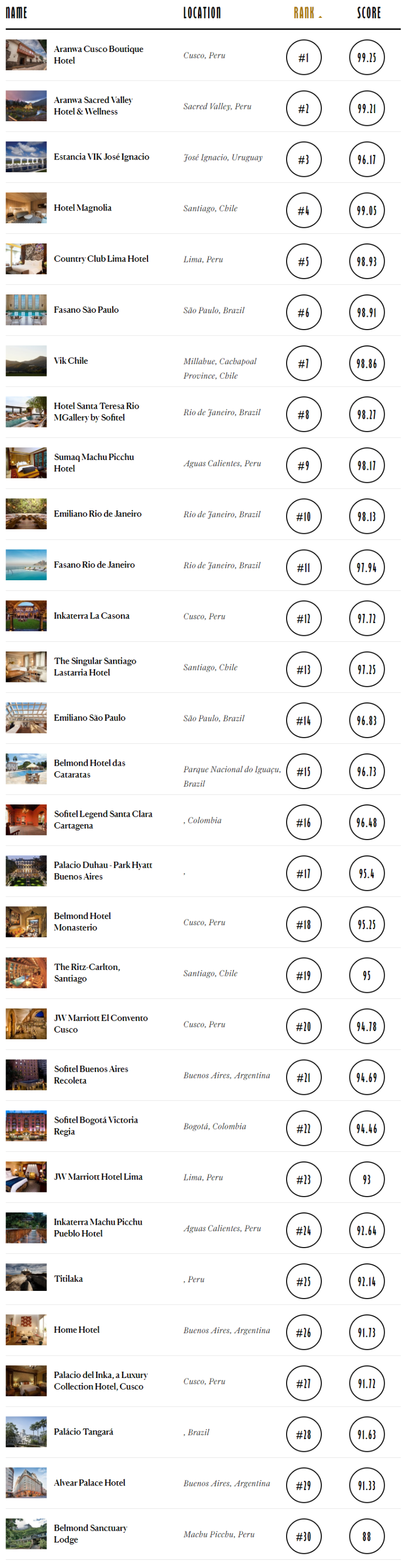408x1568 pixels.
Task: Click the 88 score circle
Action: tap(367, 1536)
